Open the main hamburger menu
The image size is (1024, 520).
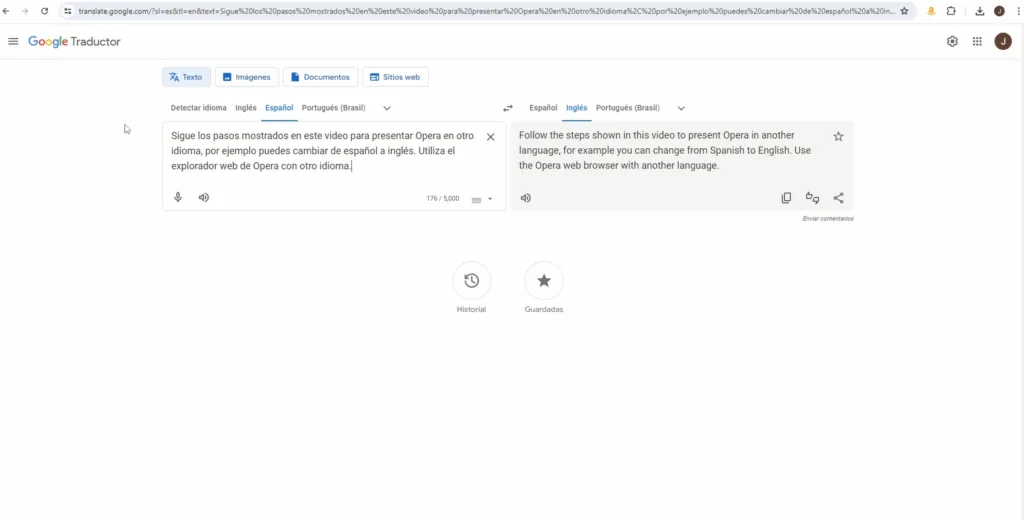pyautogui.click(x=13, y=41)
